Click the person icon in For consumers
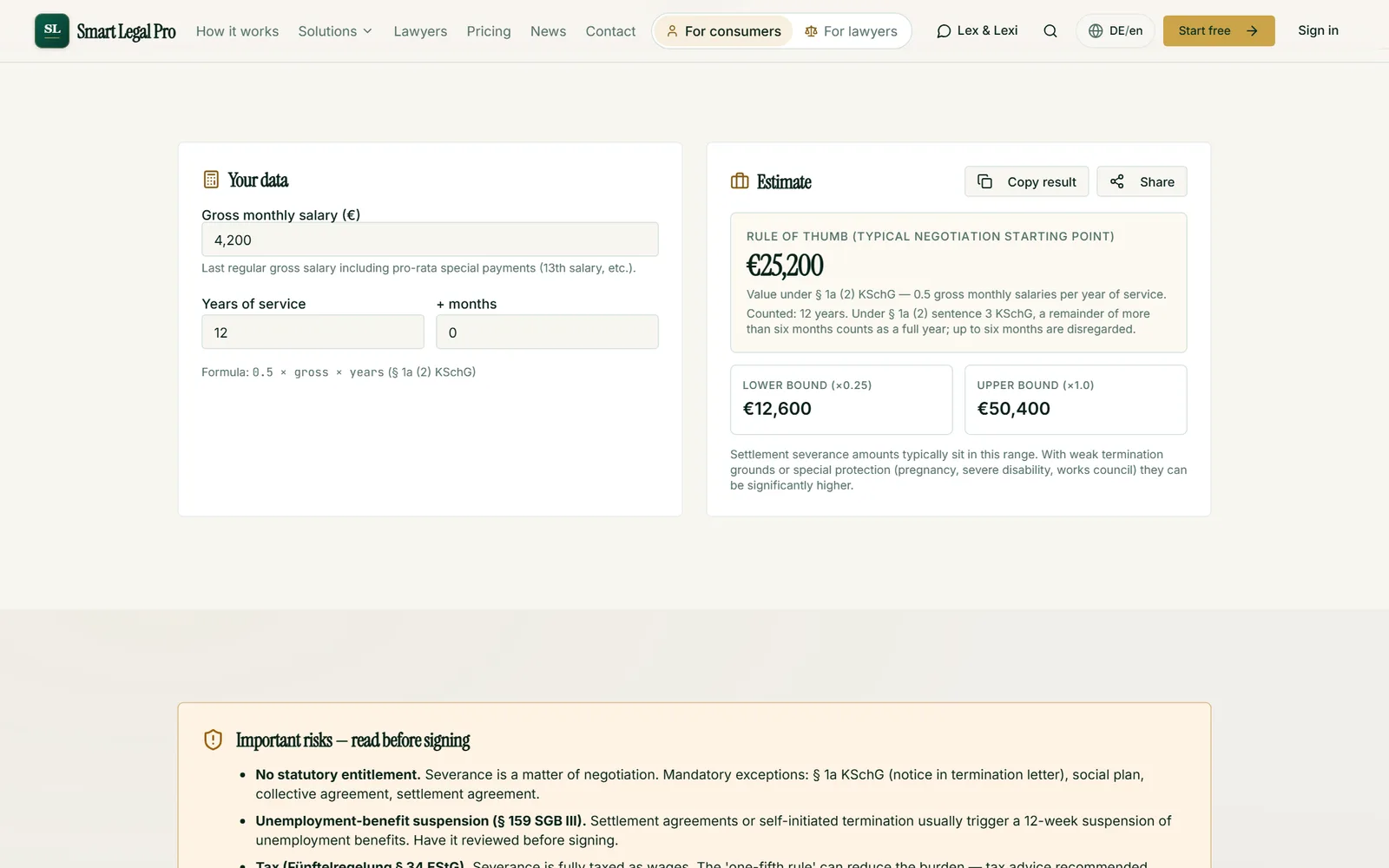The image size is (1389, 868). [672, 31]
